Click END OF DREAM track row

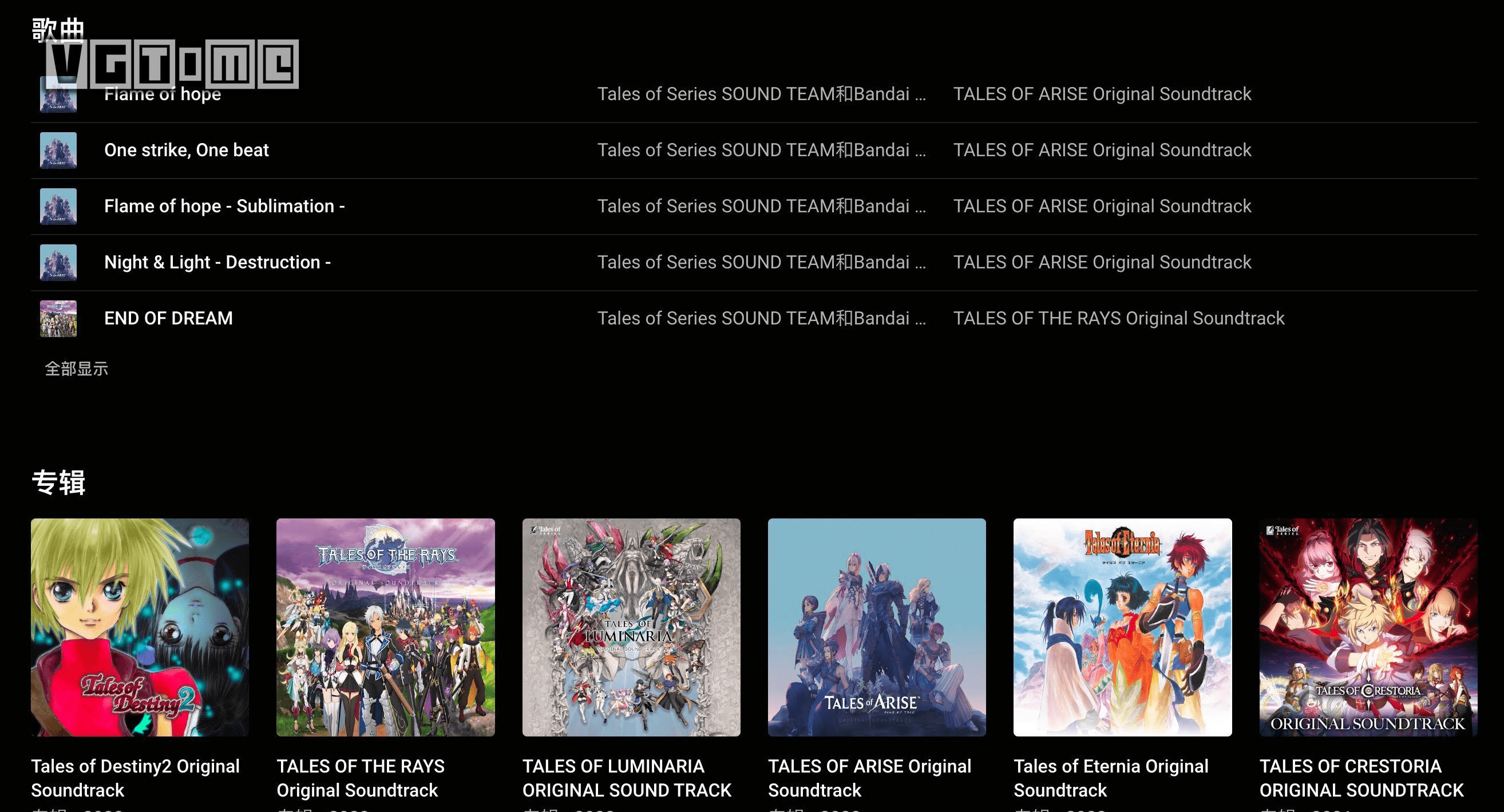click(756, 317)
